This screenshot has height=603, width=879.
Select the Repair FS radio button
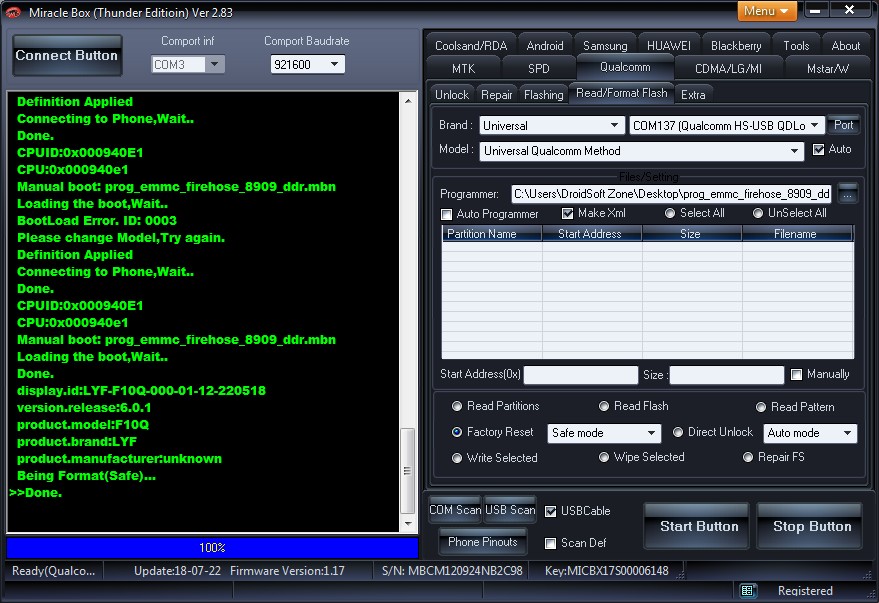(748, 457)
